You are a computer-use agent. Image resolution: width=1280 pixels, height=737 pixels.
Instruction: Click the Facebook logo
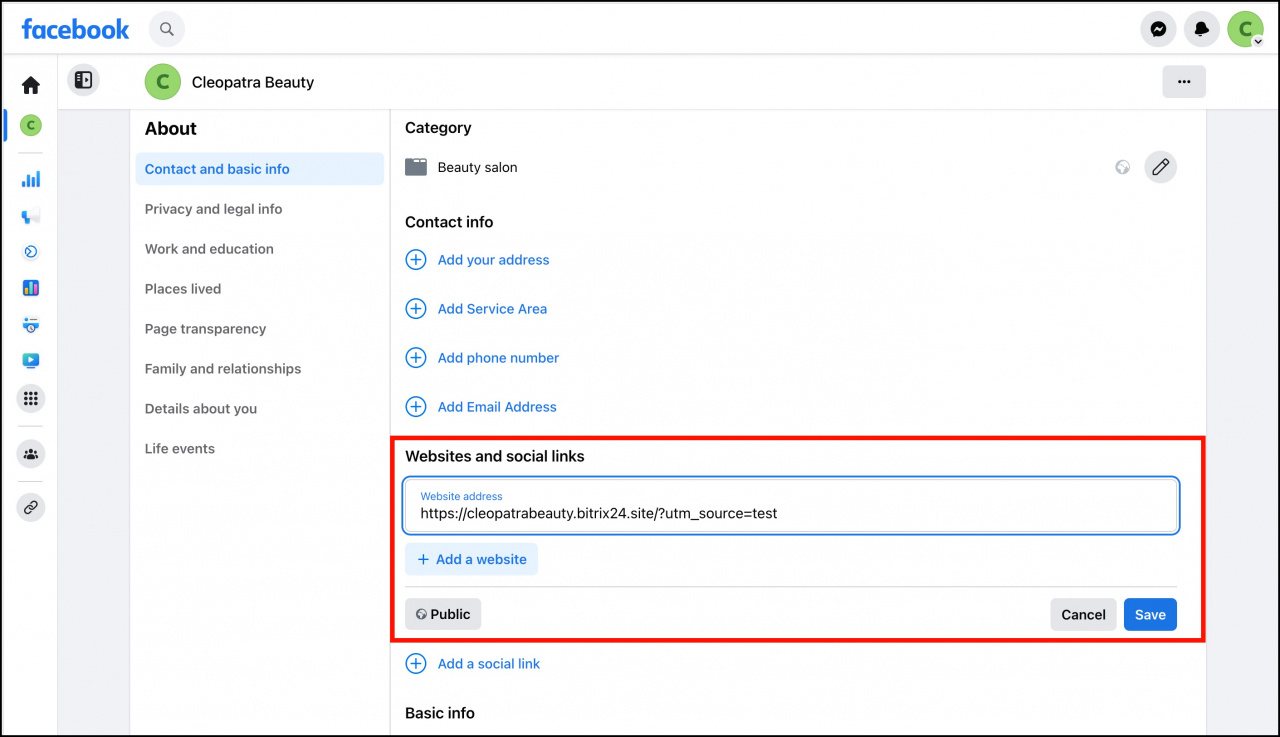[75, 29]
